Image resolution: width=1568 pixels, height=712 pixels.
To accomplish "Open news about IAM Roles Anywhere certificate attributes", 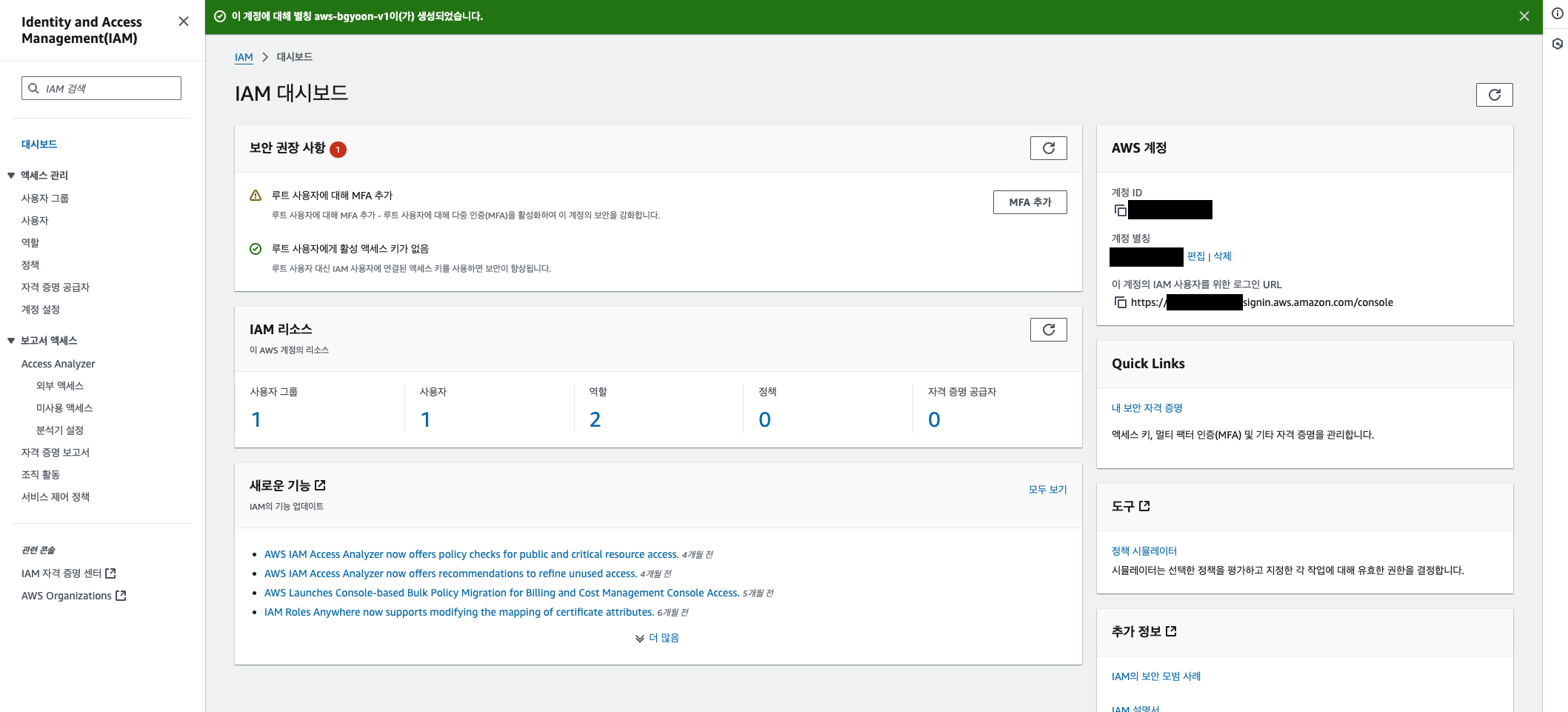I will click(459, 612).
